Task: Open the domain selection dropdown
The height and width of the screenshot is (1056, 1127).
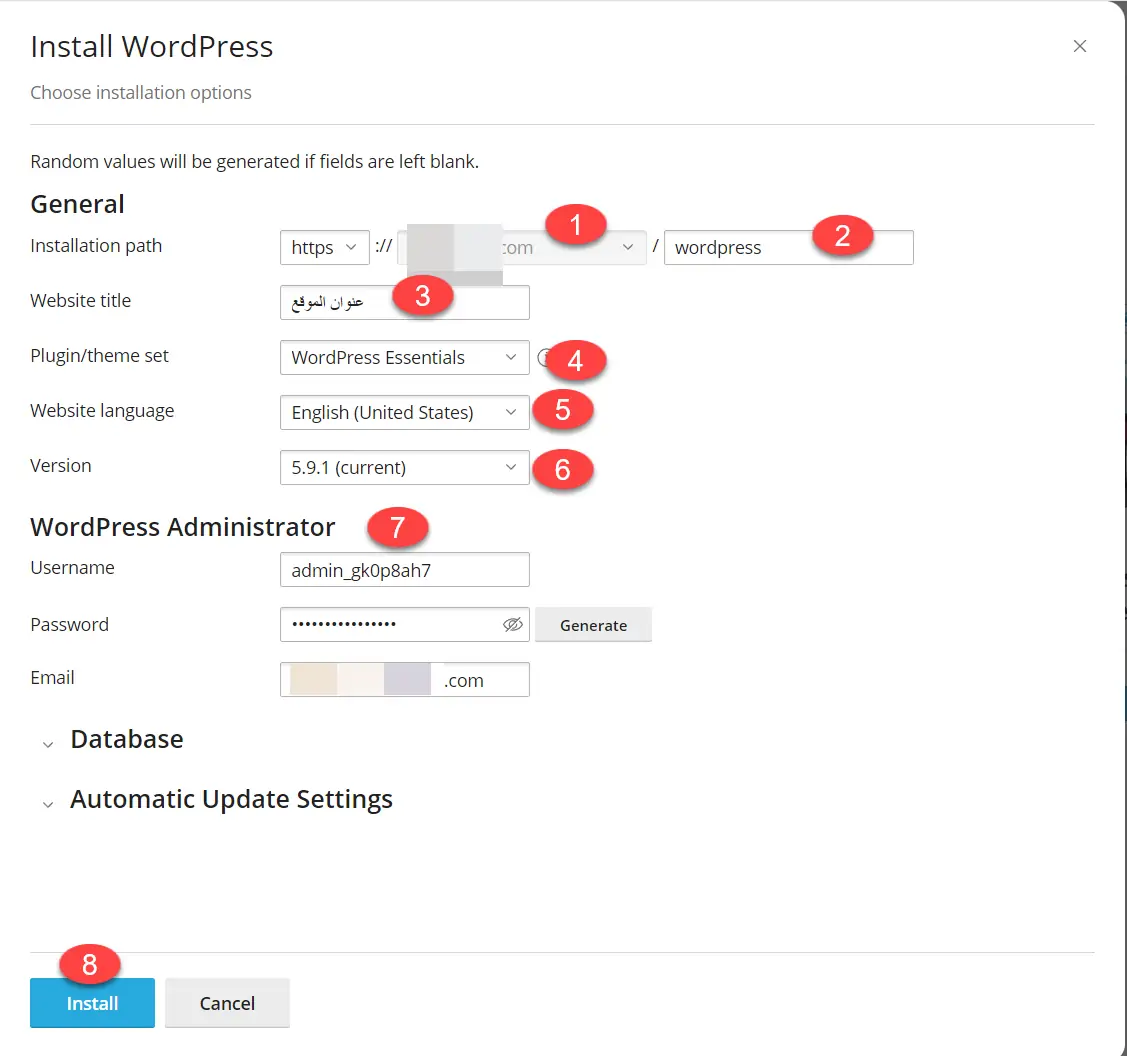Action: 522,247
